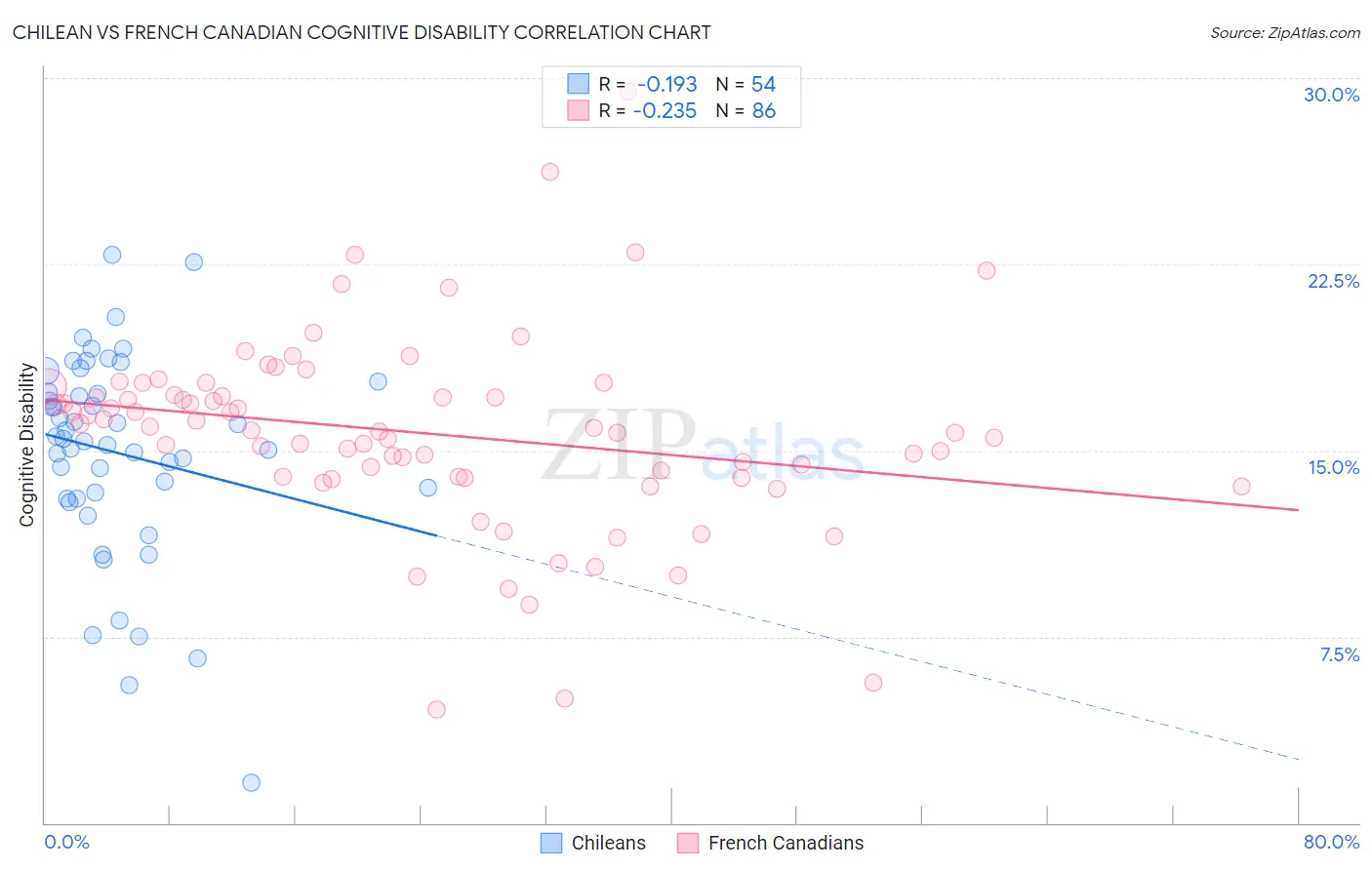1372x870 pixels.
Task: Select the pink R = -0.235 stat swatch
Action: click(579, 110)
